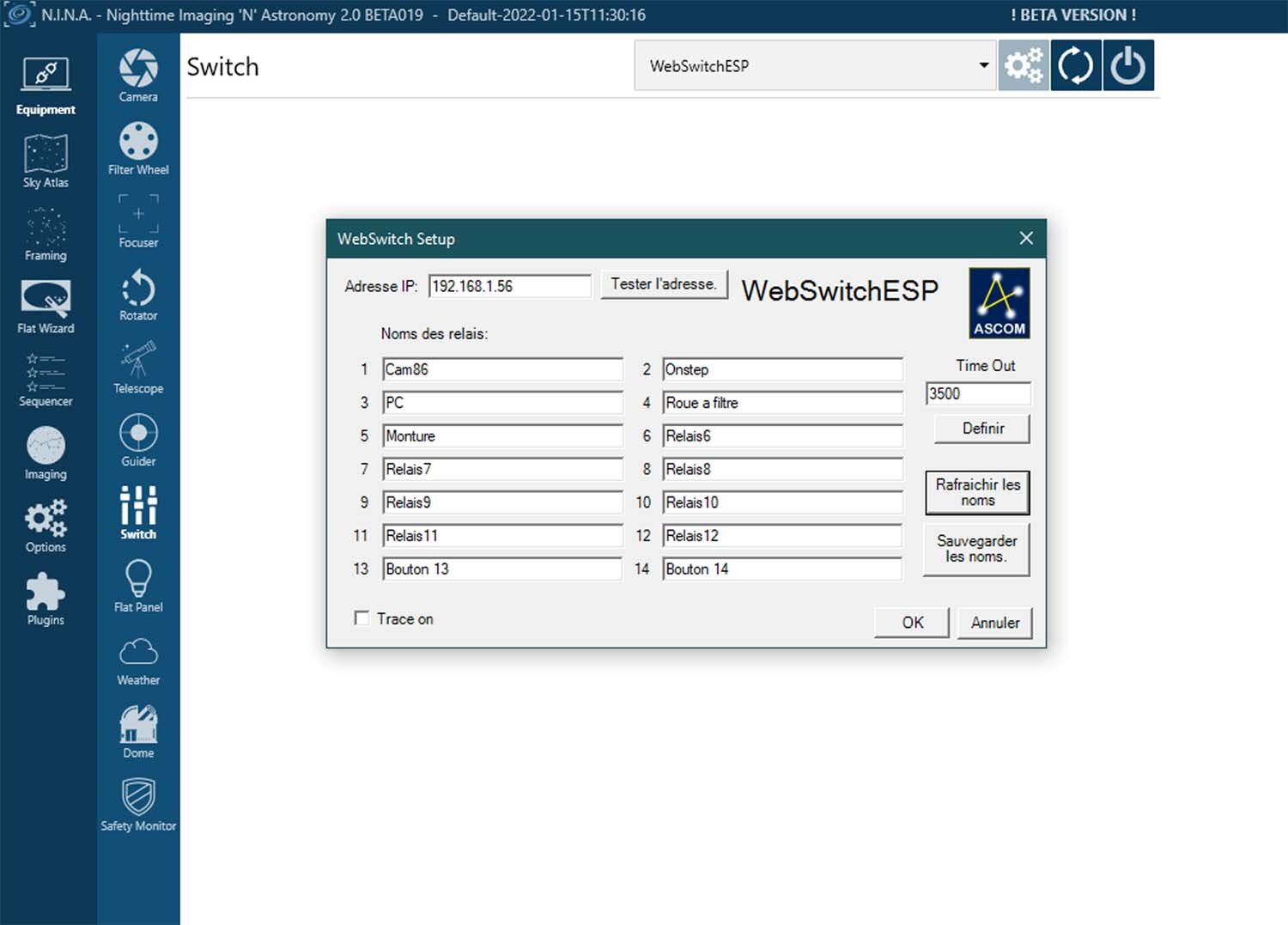Image resolution: width=1288 pixels, height=925 pixels.
Task: Select the Guider equipment tab
Action: 138,441
